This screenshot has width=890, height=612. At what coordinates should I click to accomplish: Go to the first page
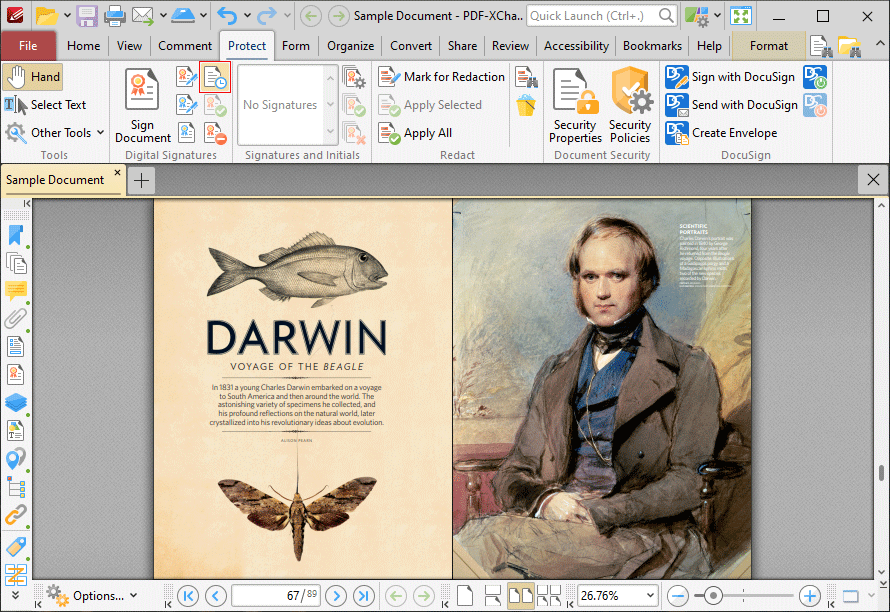click(x=188, y=596)
